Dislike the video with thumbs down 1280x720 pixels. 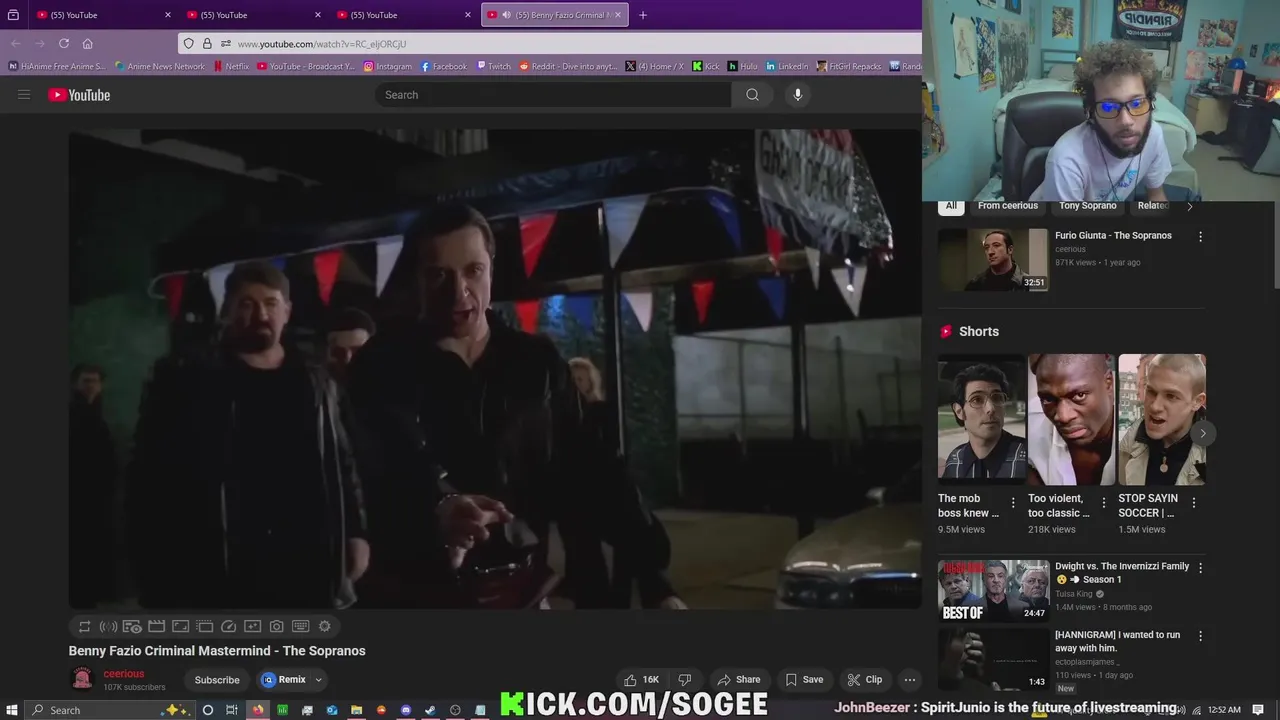tap(685, 679)
